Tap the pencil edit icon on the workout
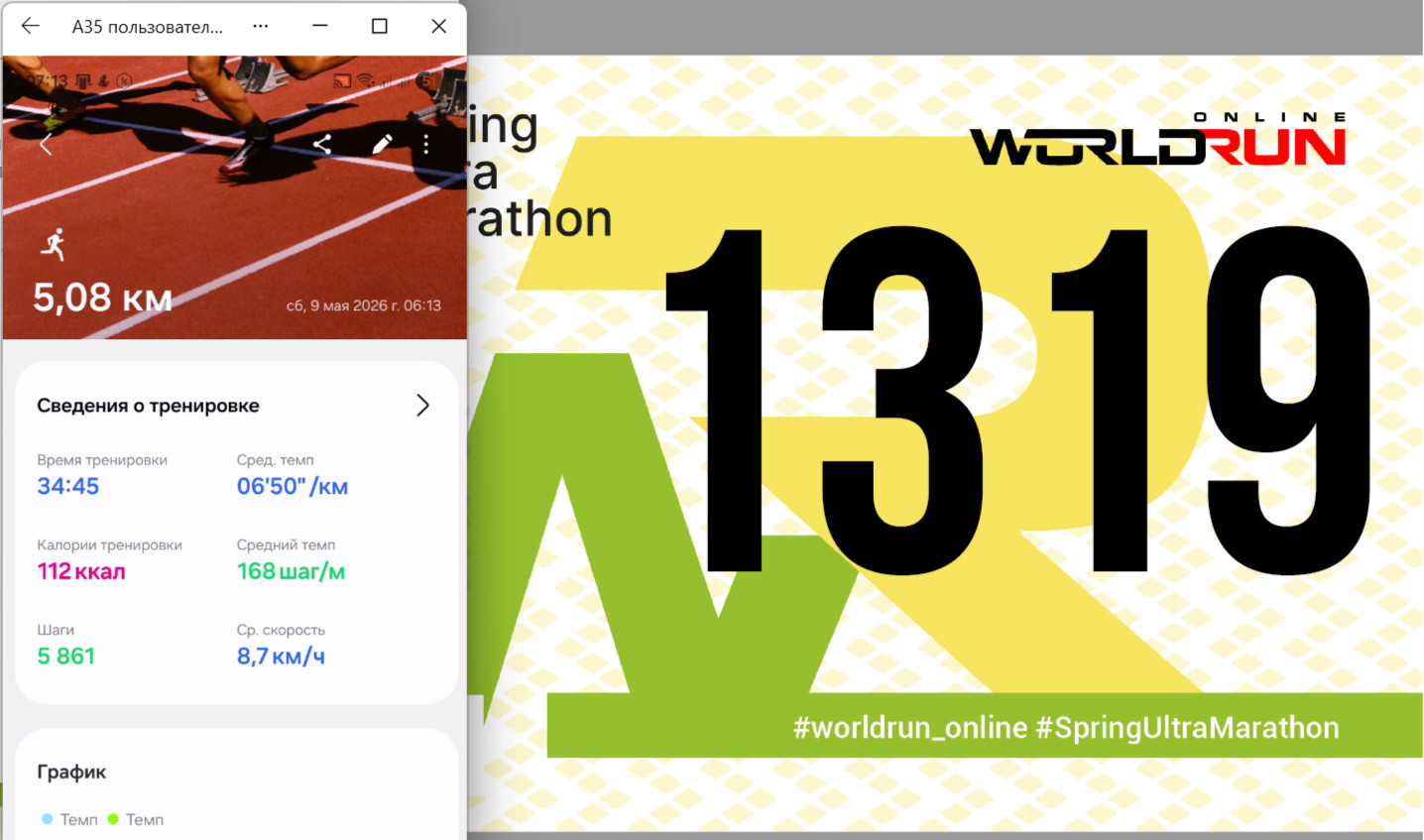This screenshot has width=1424, height=840. [x=382, y=145]
